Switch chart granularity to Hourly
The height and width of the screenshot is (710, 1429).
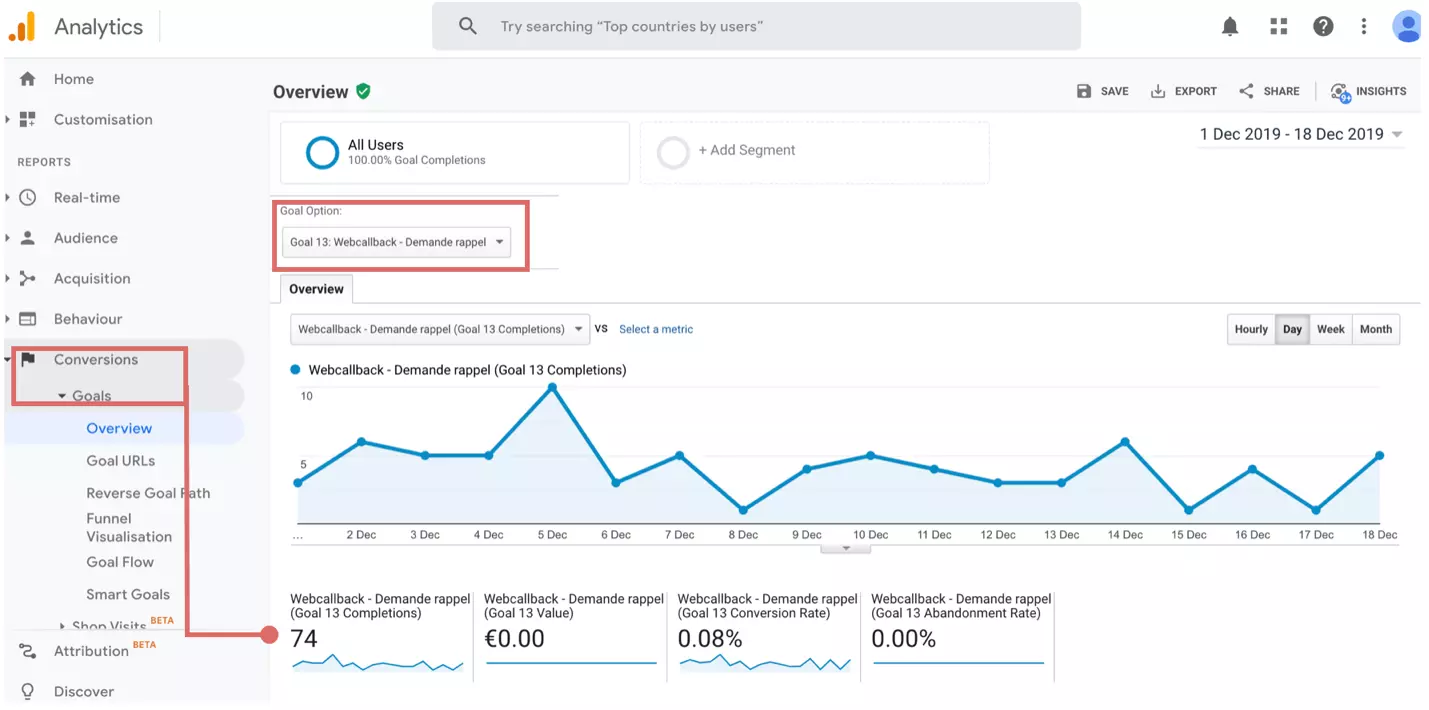coord(1251,329)
